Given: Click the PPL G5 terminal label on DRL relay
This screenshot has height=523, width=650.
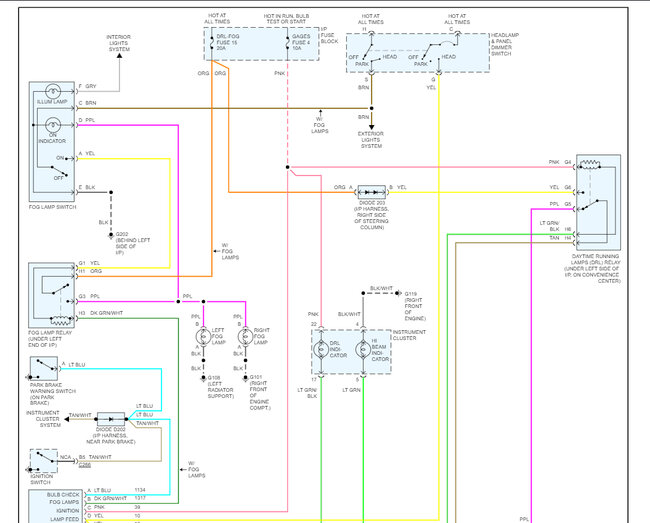Looking at the screenshot, I should (560, 204).
